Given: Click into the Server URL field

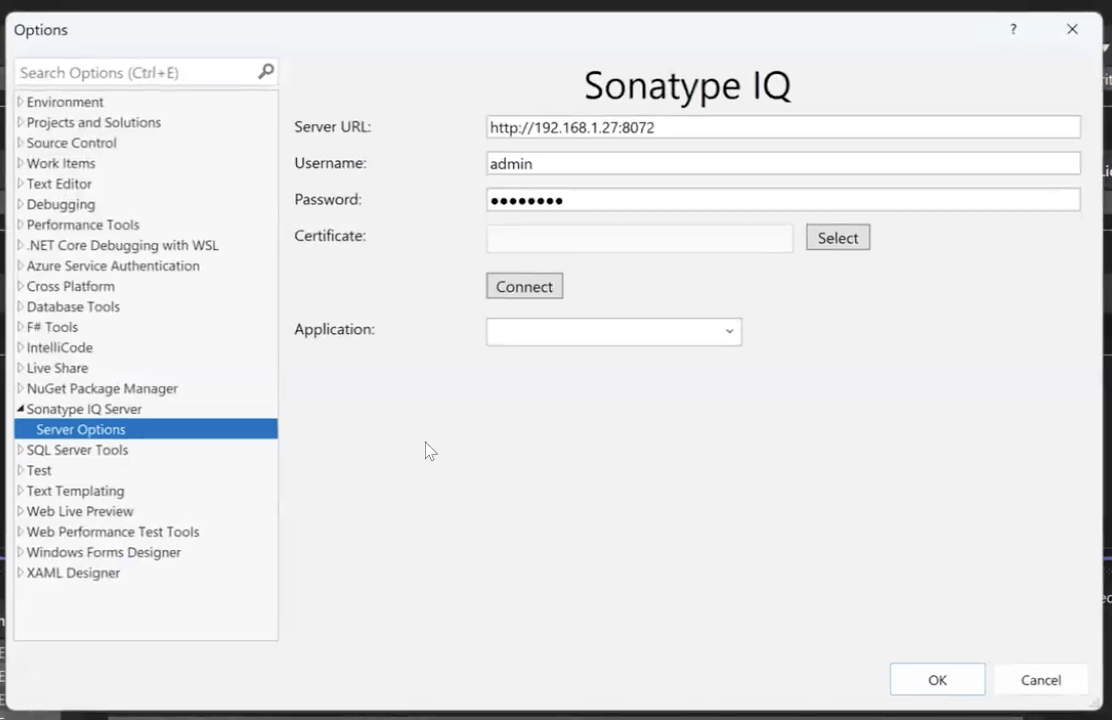Looking at the screenshot, I should [x=783, y=127].
